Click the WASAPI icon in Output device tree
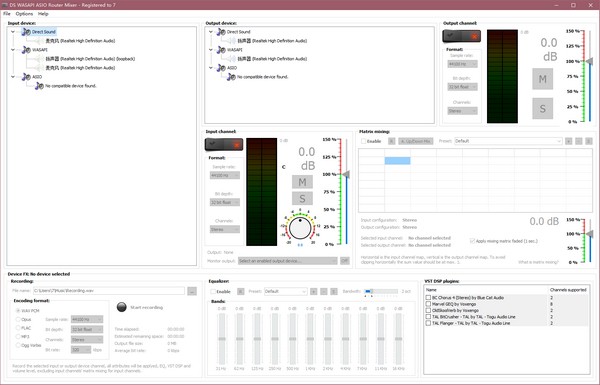The image size is (600, 385). [x=221, y=50]
